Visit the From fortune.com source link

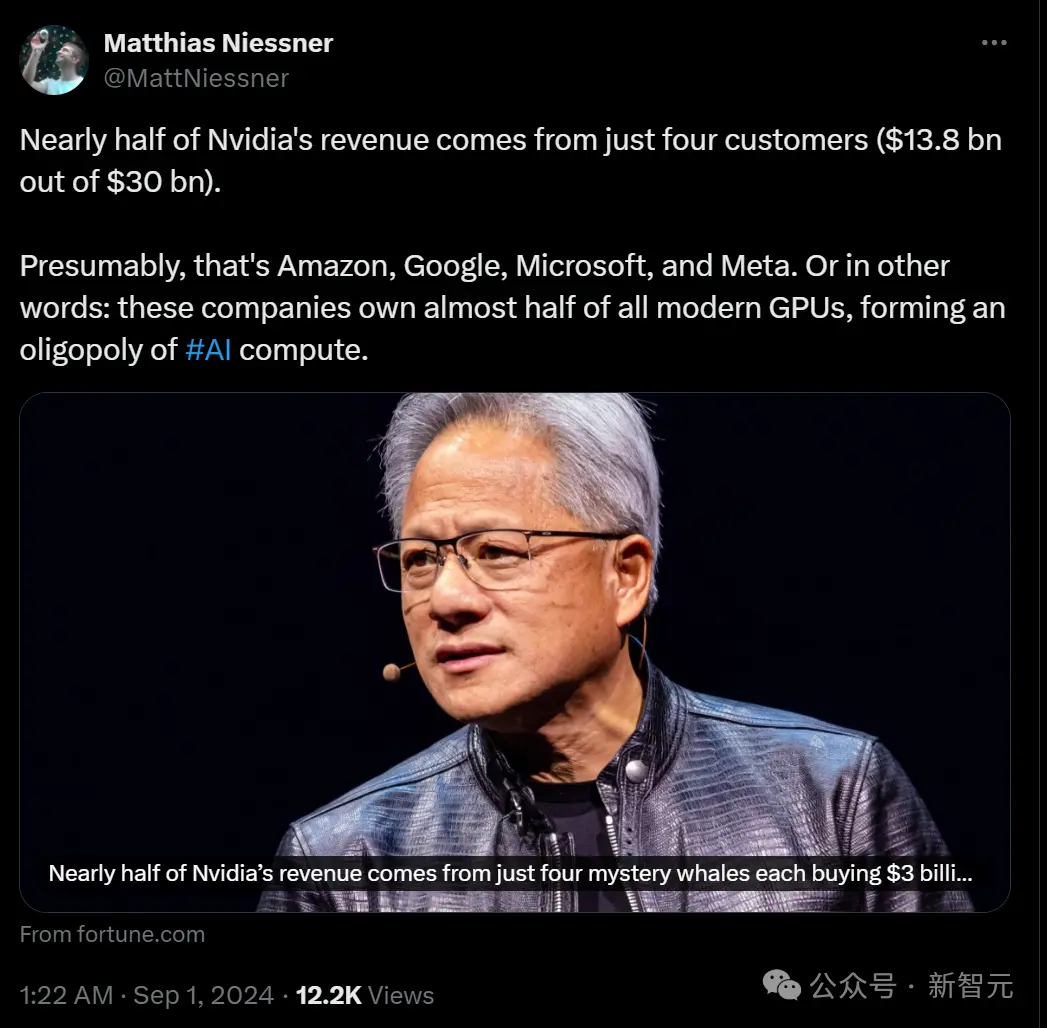tap(112, 934)
